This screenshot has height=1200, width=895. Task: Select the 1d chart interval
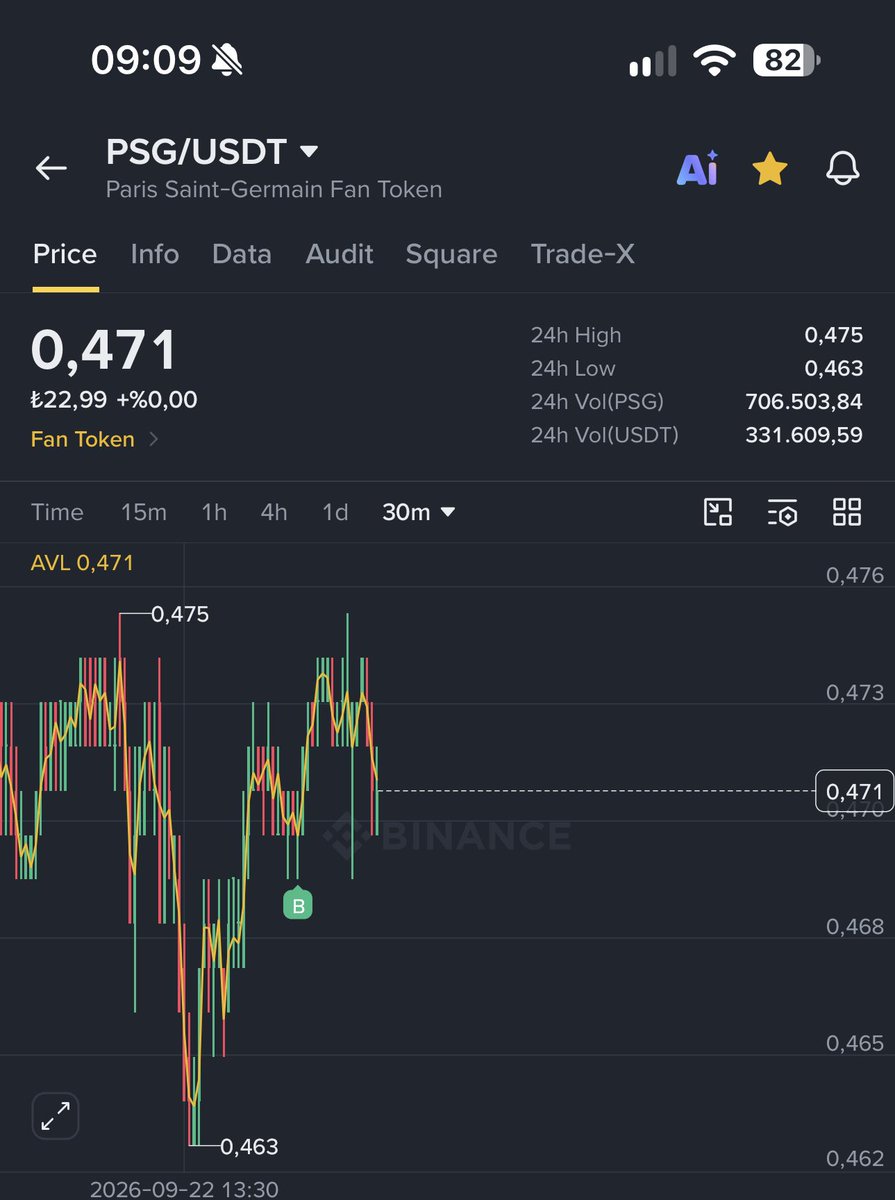335,512
